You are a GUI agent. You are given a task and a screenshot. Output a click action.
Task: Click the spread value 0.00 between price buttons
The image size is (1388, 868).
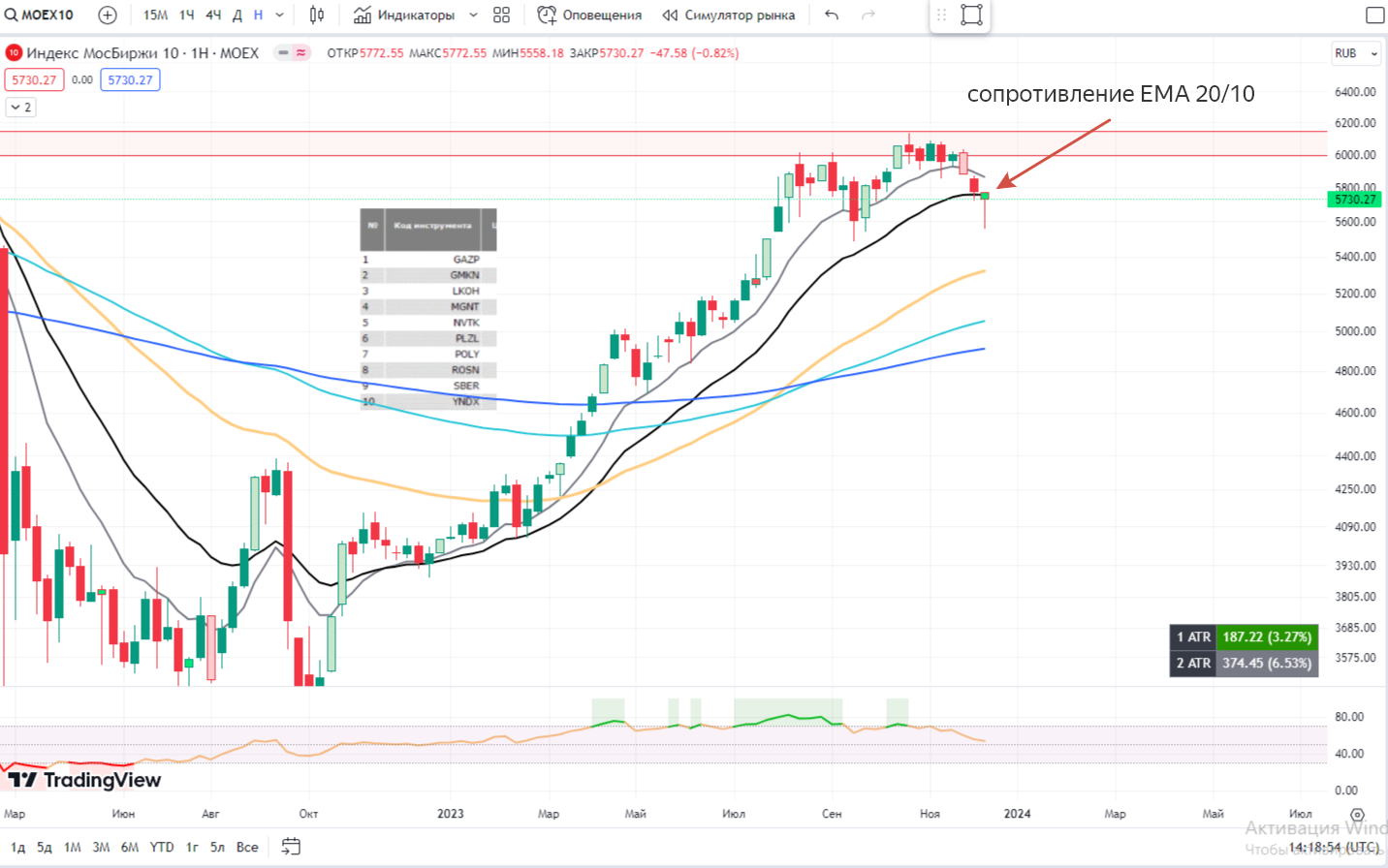pyautogui.click(x=82, y=80)
